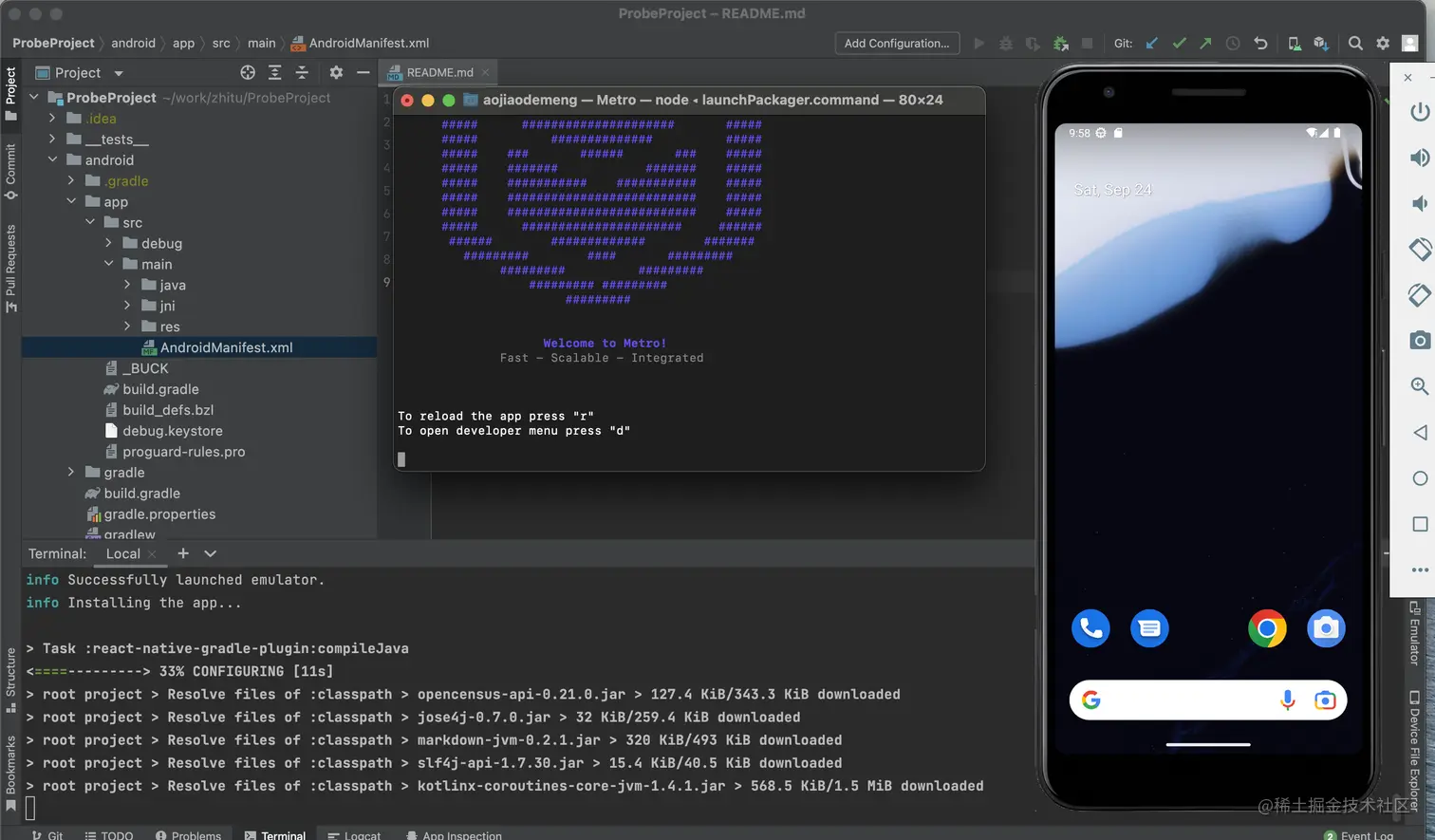Expand the res folder

point(127,327)
